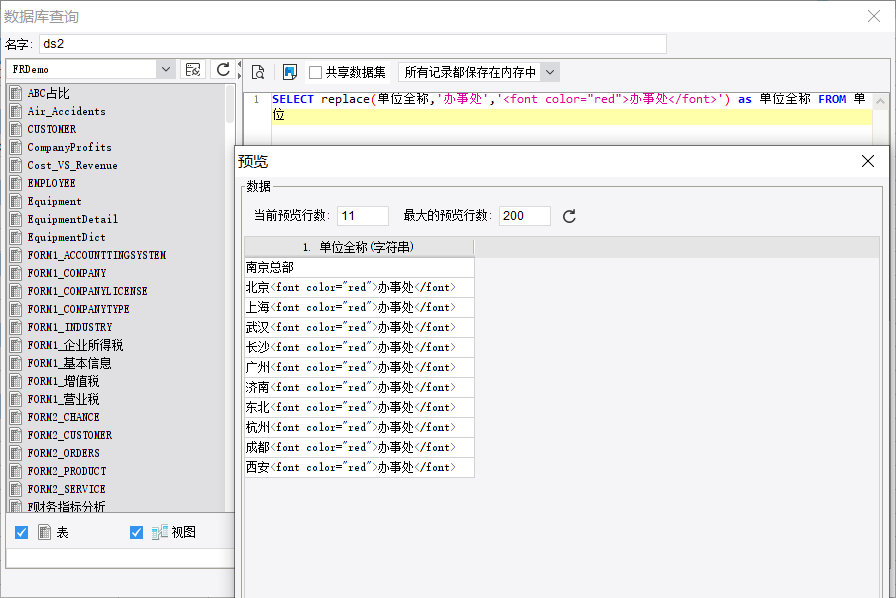Select the 财务指标分析 table
This screenshot has height=598, width=896.
pyautogui.click(x=117, y=506)
